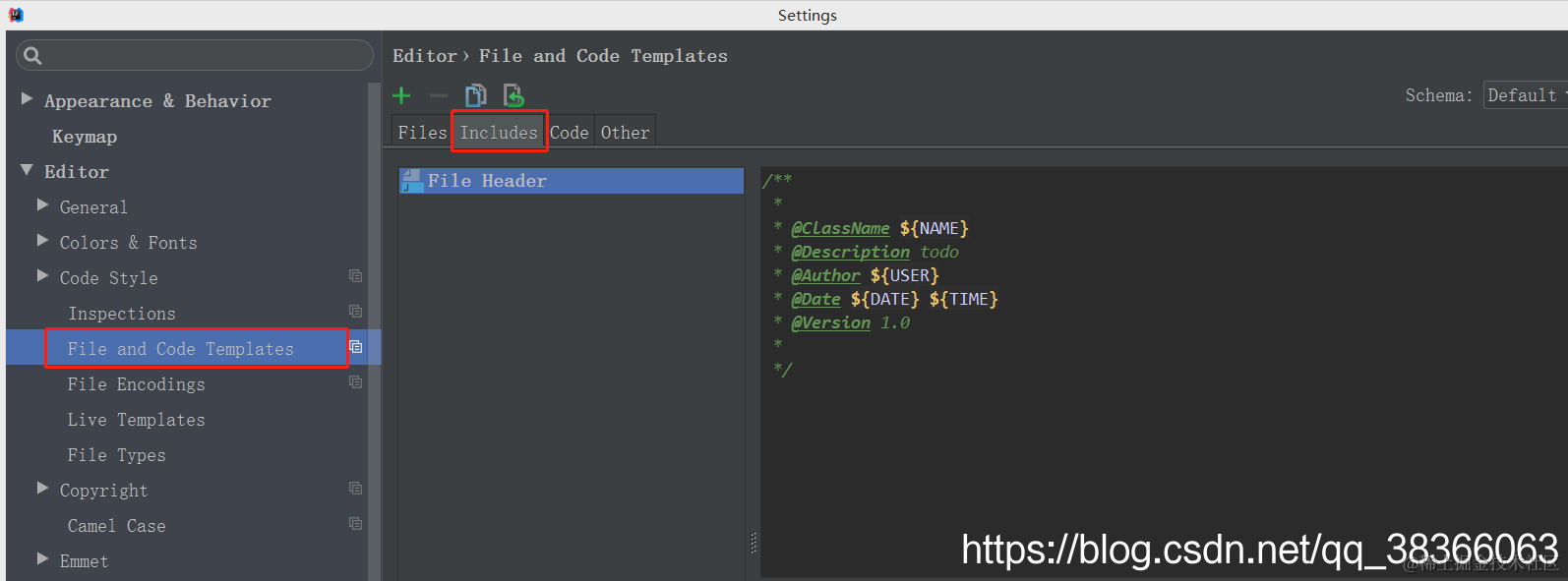Click the splitter handle beside template editor
The image size is (1568, 581).
point(754,543)
